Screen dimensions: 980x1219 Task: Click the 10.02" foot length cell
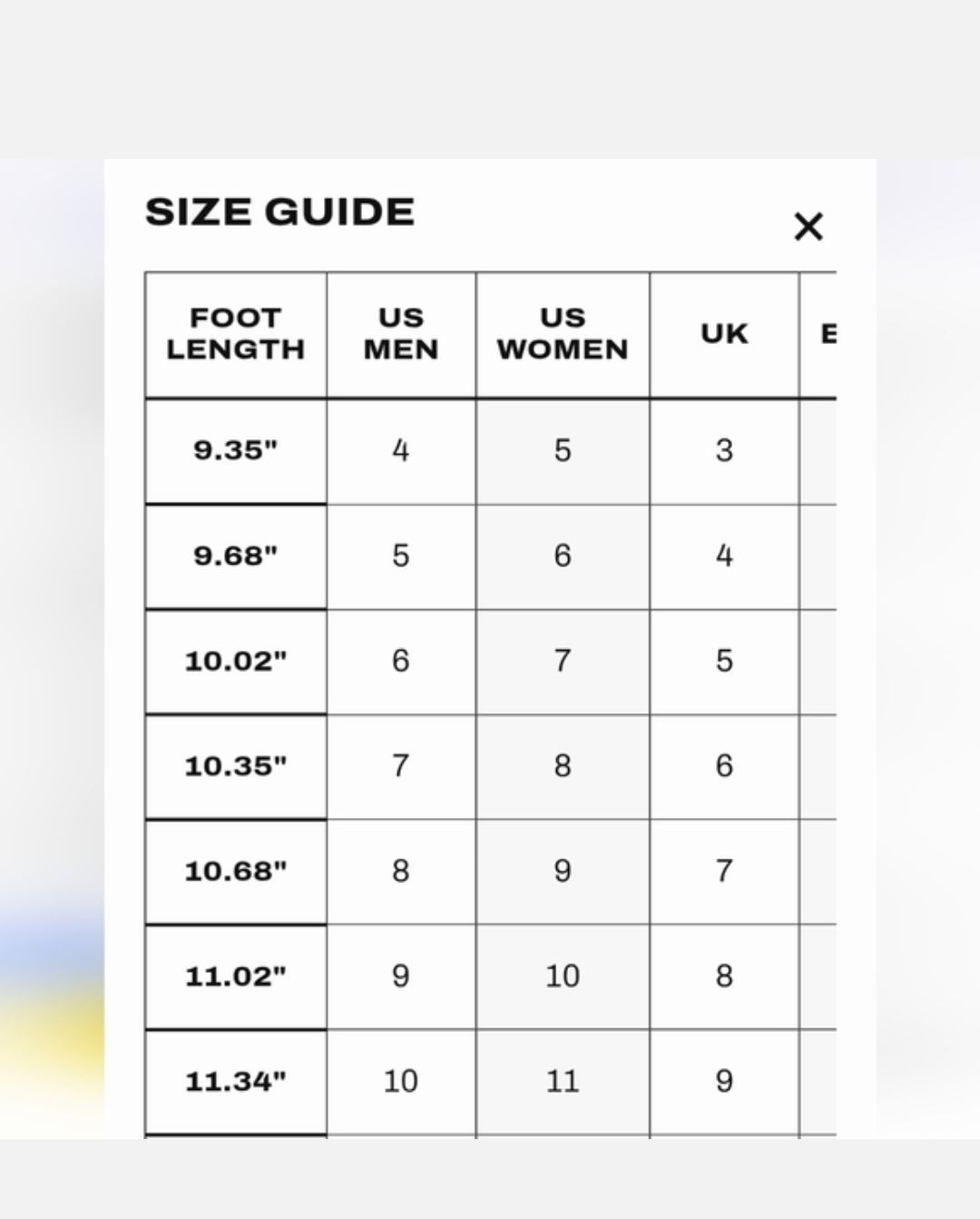coord(236,662)
